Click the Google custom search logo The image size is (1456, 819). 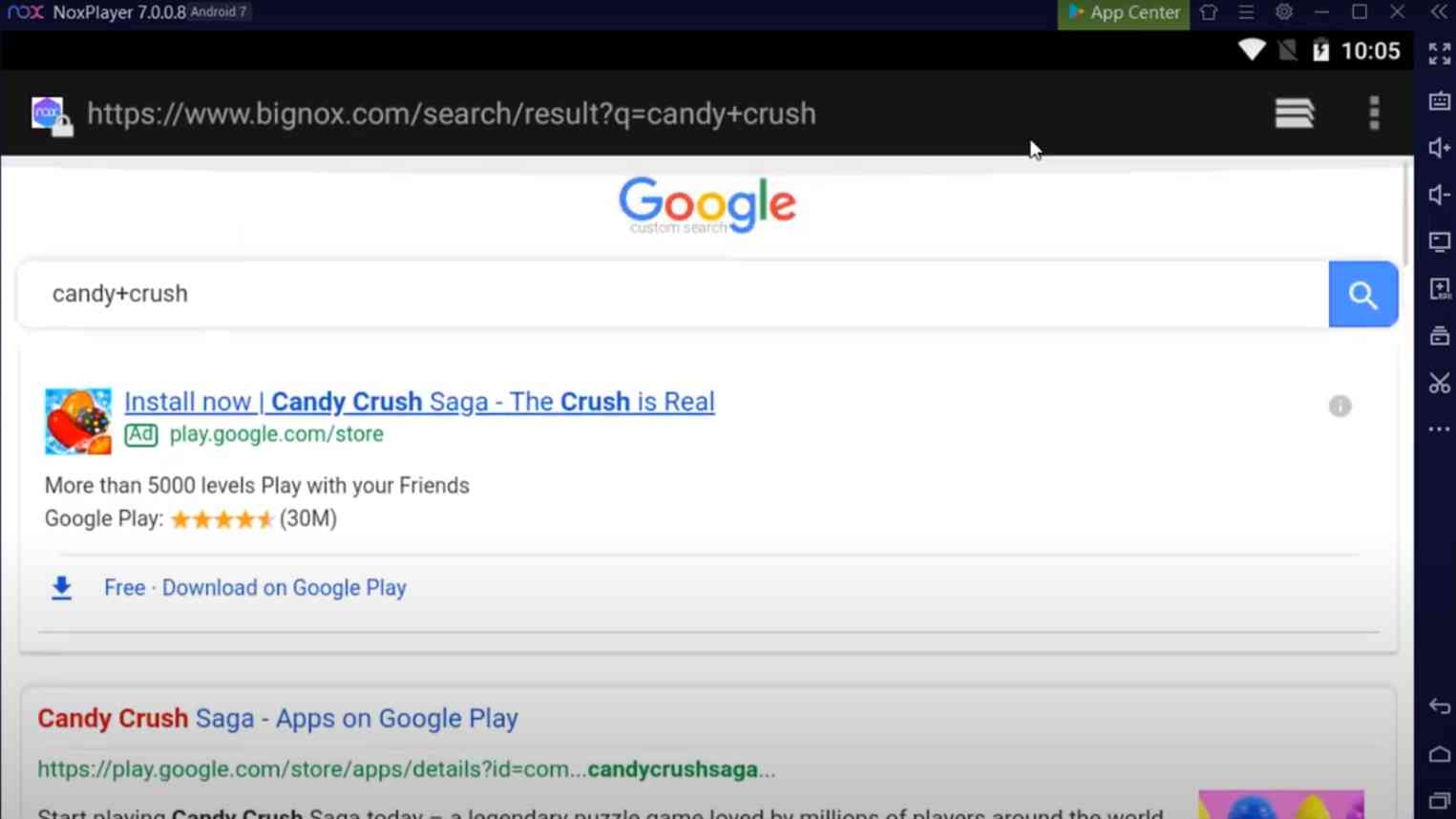(x=707, y=204)
